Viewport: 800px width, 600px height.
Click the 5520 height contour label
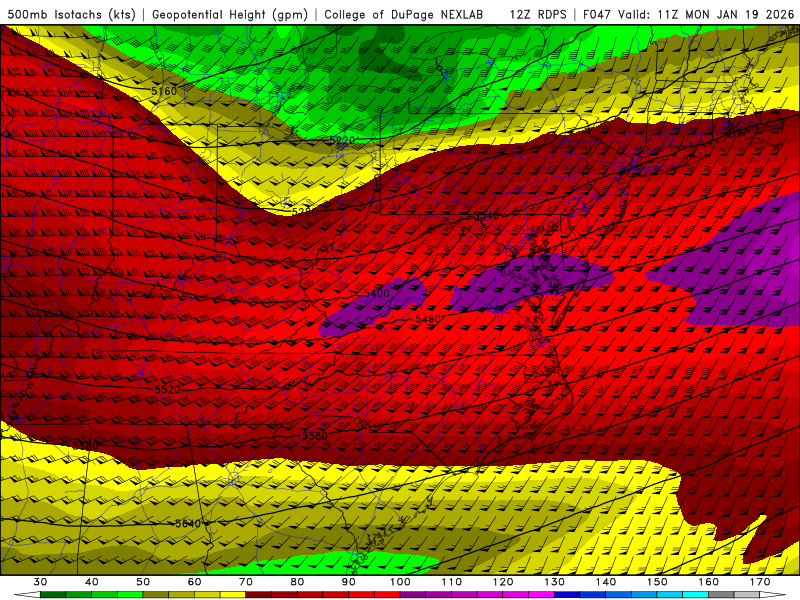point(167,389)
